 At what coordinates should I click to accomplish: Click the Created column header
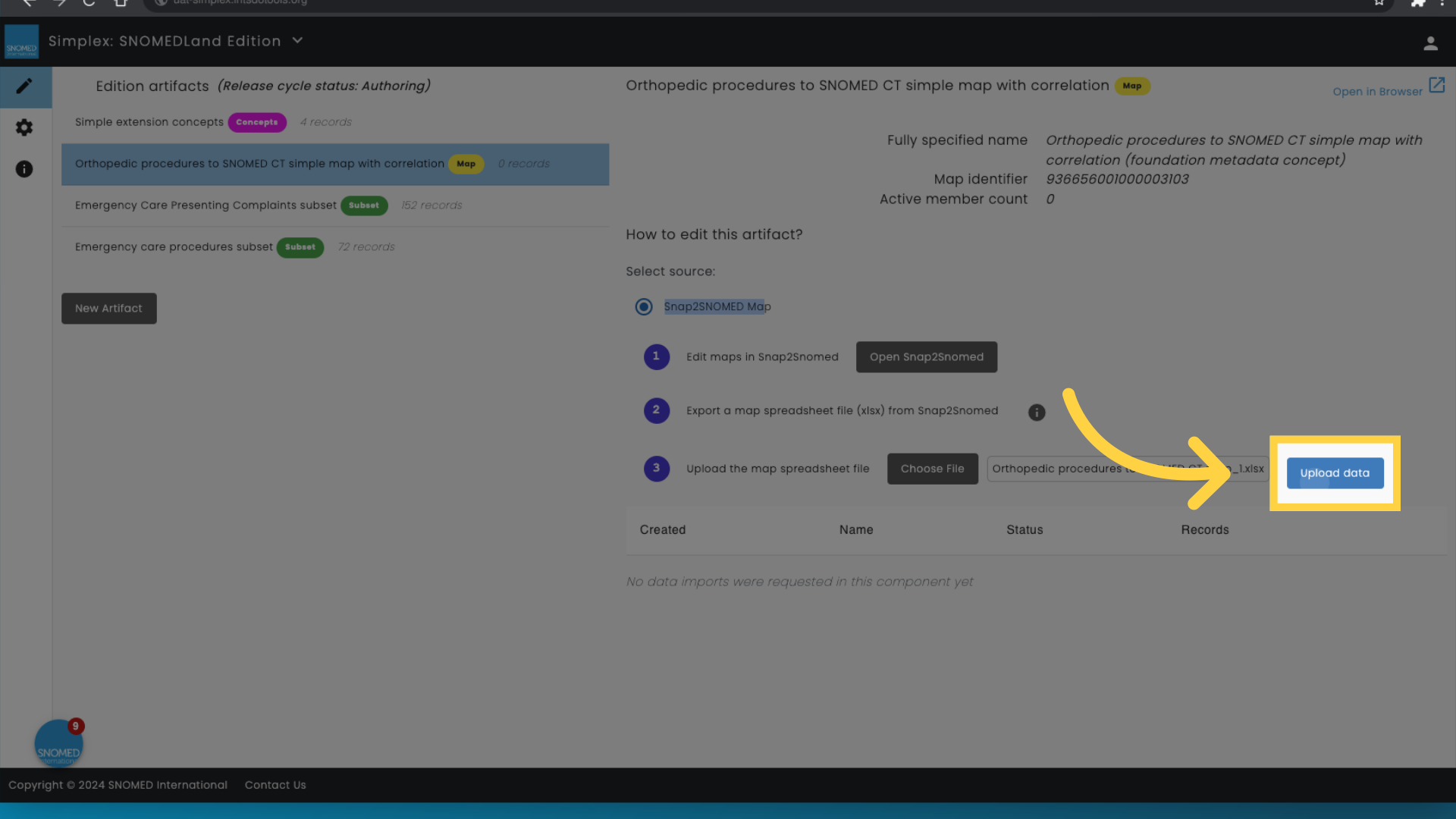[663, 530]
